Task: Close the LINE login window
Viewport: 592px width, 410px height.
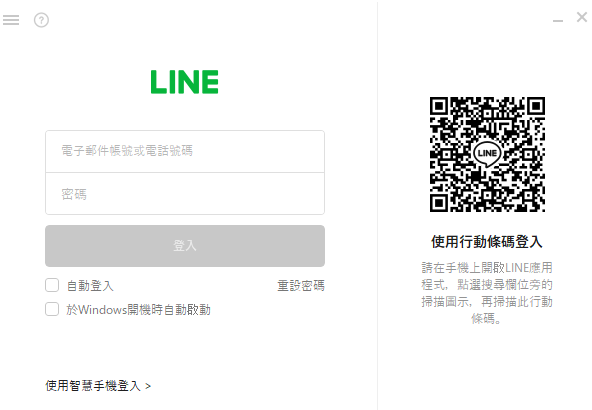Action: pyautogui.click(x=582, y=17)
